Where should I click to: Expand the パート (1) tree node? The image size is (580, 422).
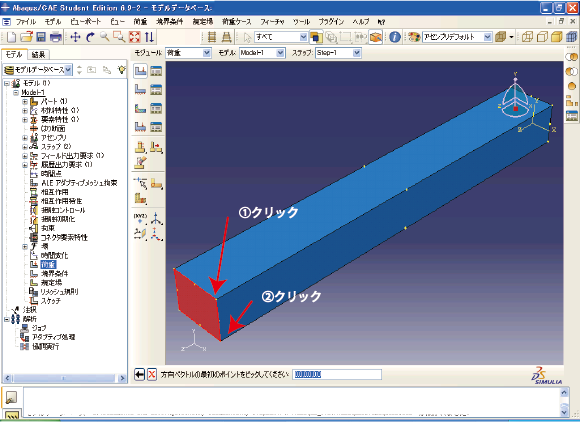(x=25, y=101)
